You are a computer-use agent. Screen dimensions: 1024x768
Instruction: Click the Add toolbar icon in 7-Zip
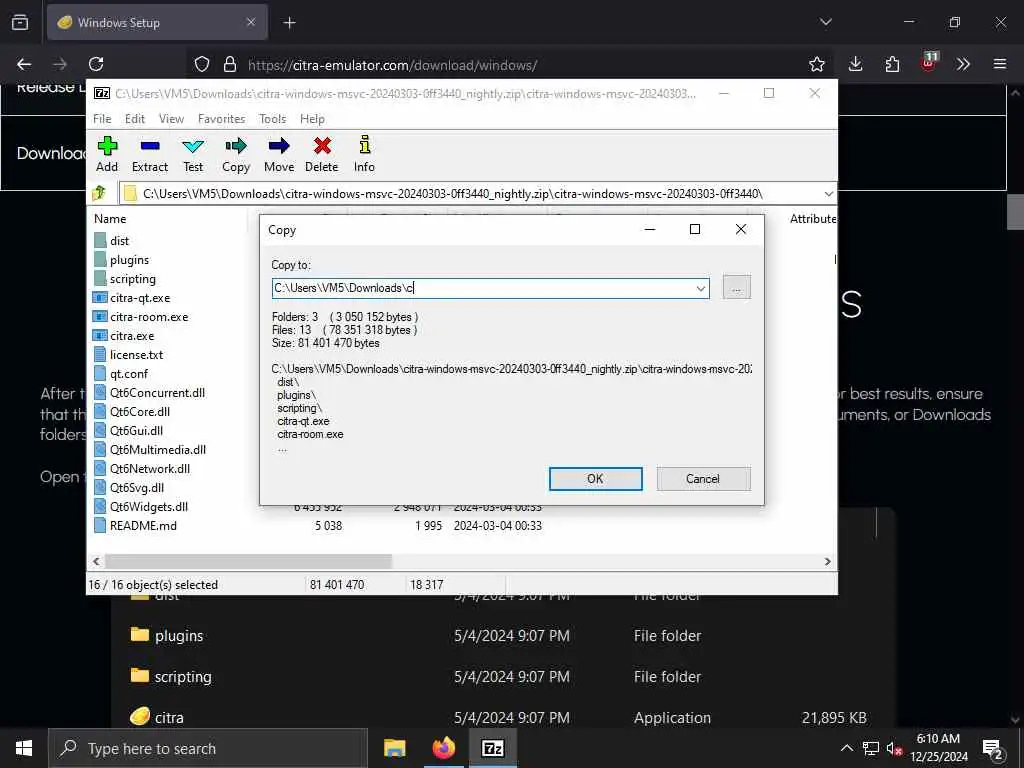pos(107,154)
